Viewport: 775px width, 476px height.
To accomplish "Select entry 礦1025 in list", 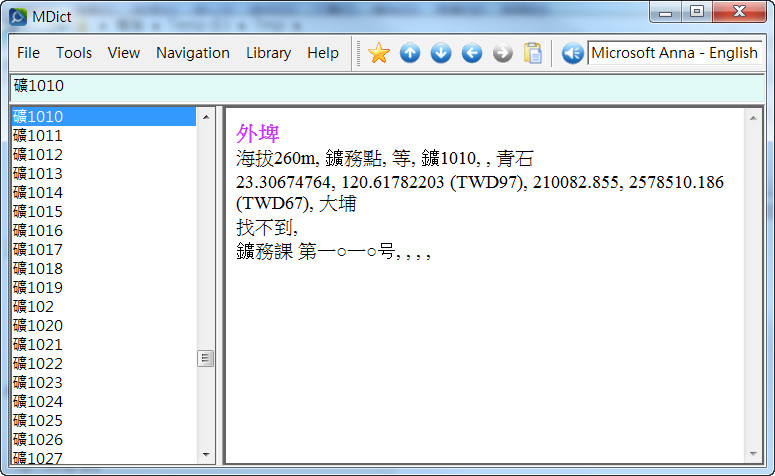I will tap(104, 421).
